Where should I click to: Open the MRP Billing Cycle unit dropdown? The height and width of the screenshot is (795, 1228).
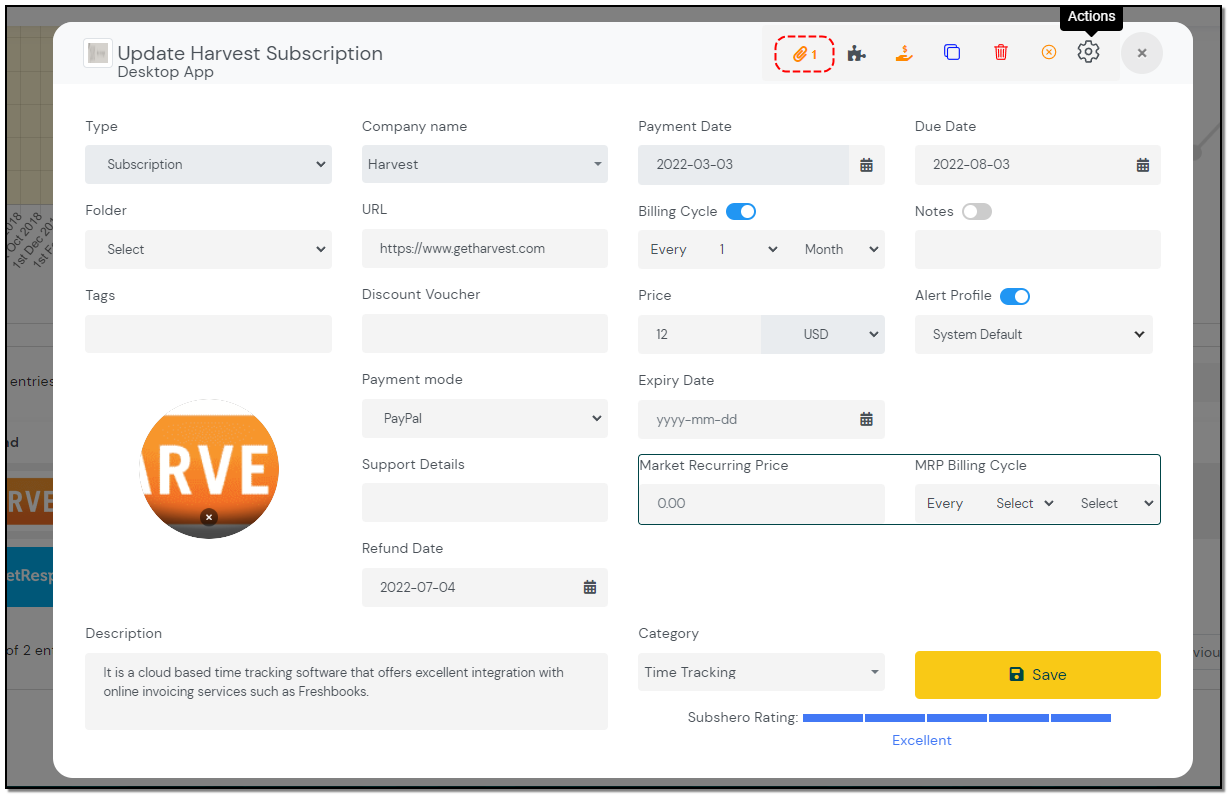[1115, 504]
